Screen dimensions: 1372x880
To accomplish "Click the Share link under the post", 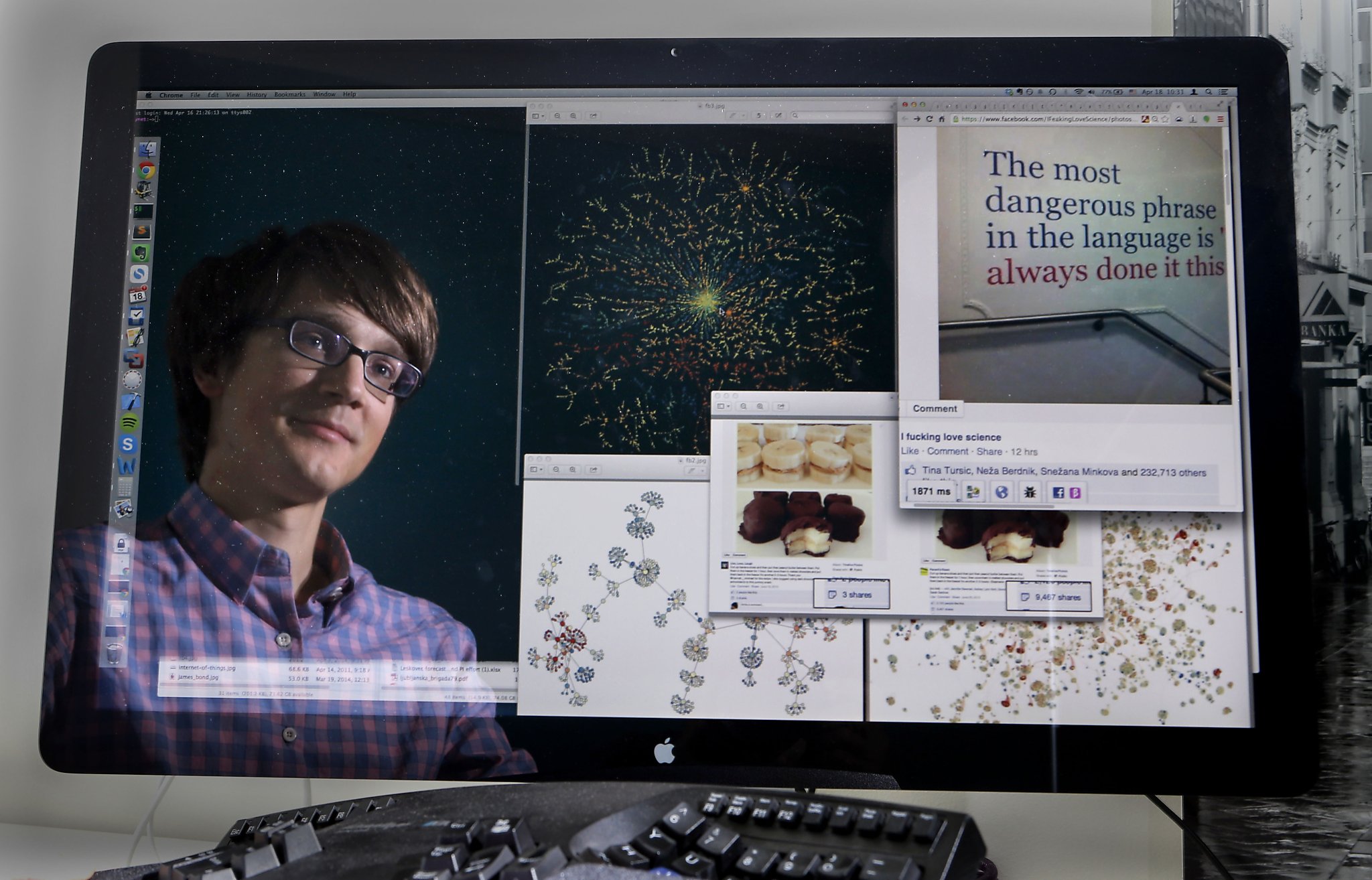I will pyautogui.click(x=989, y=451).
